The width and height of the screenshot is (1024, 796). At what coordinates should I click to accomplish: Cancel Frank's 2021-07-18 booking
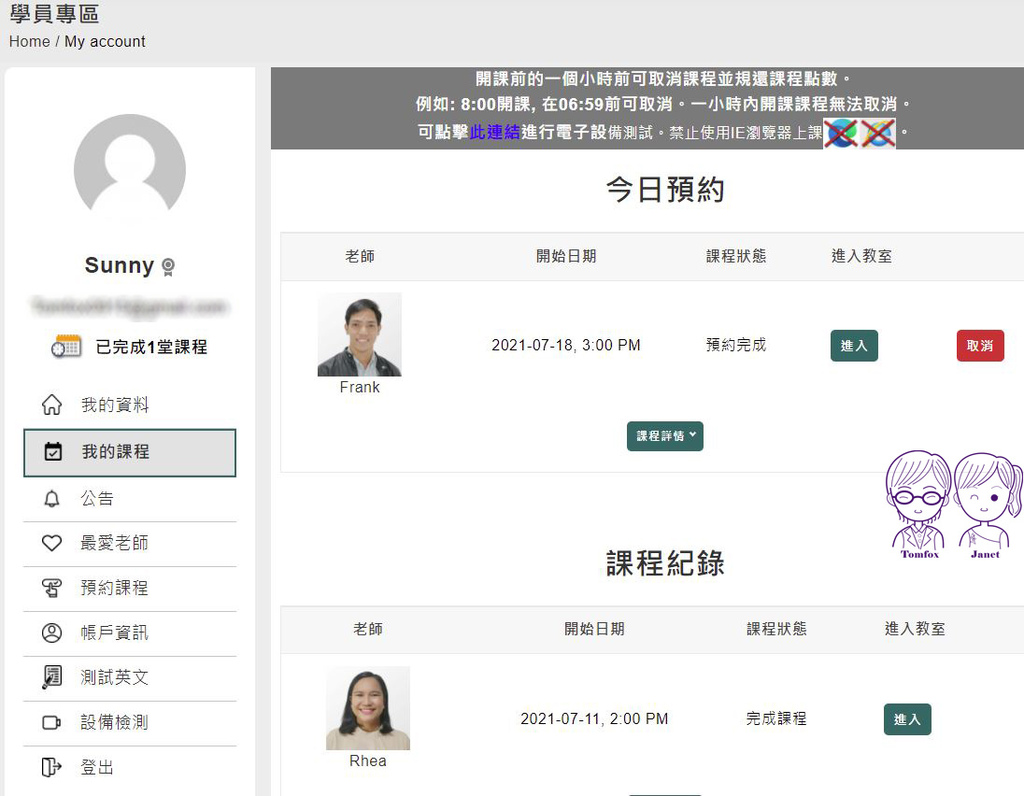[980, 346]
